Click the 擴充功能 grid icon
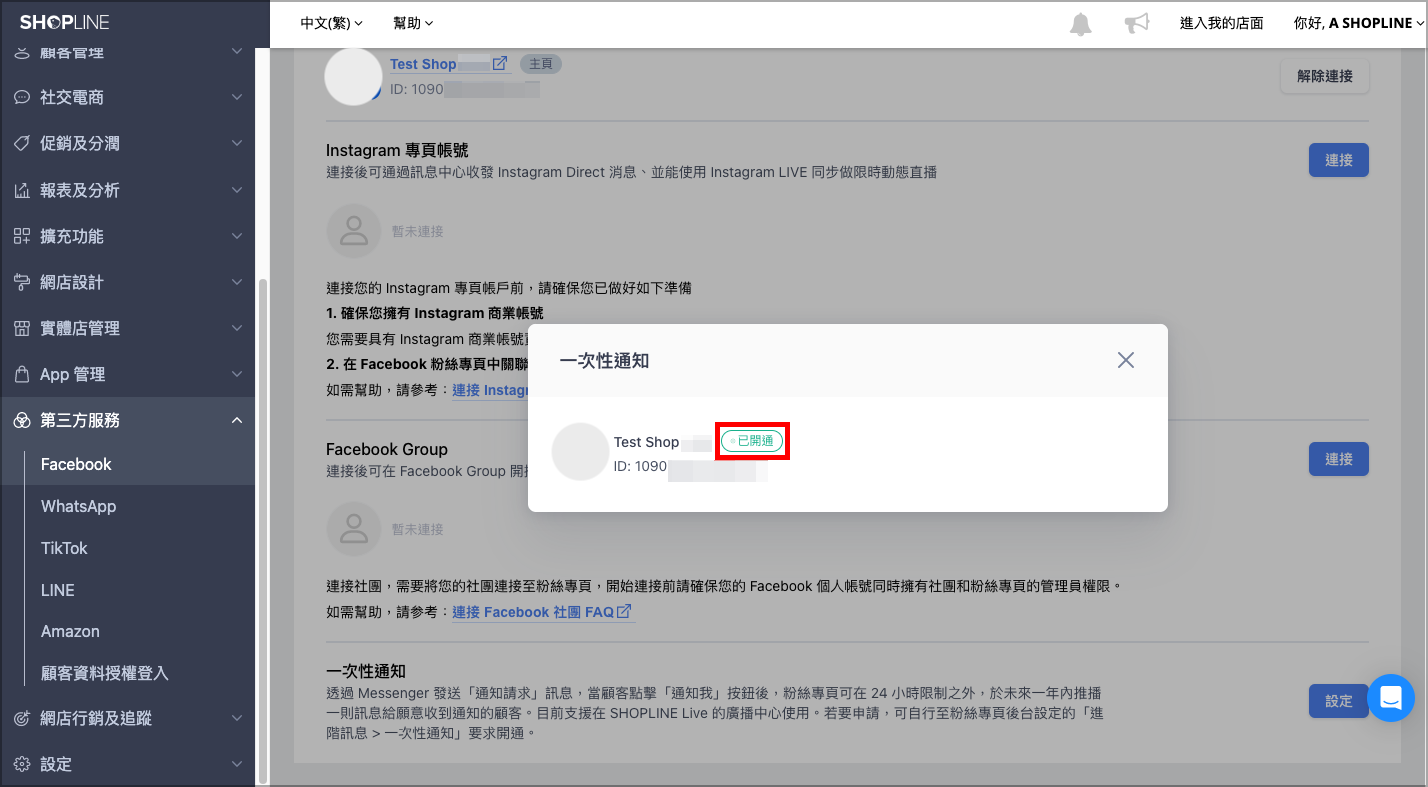Viewport: 1428px width, 787px height. click(22, 236)
